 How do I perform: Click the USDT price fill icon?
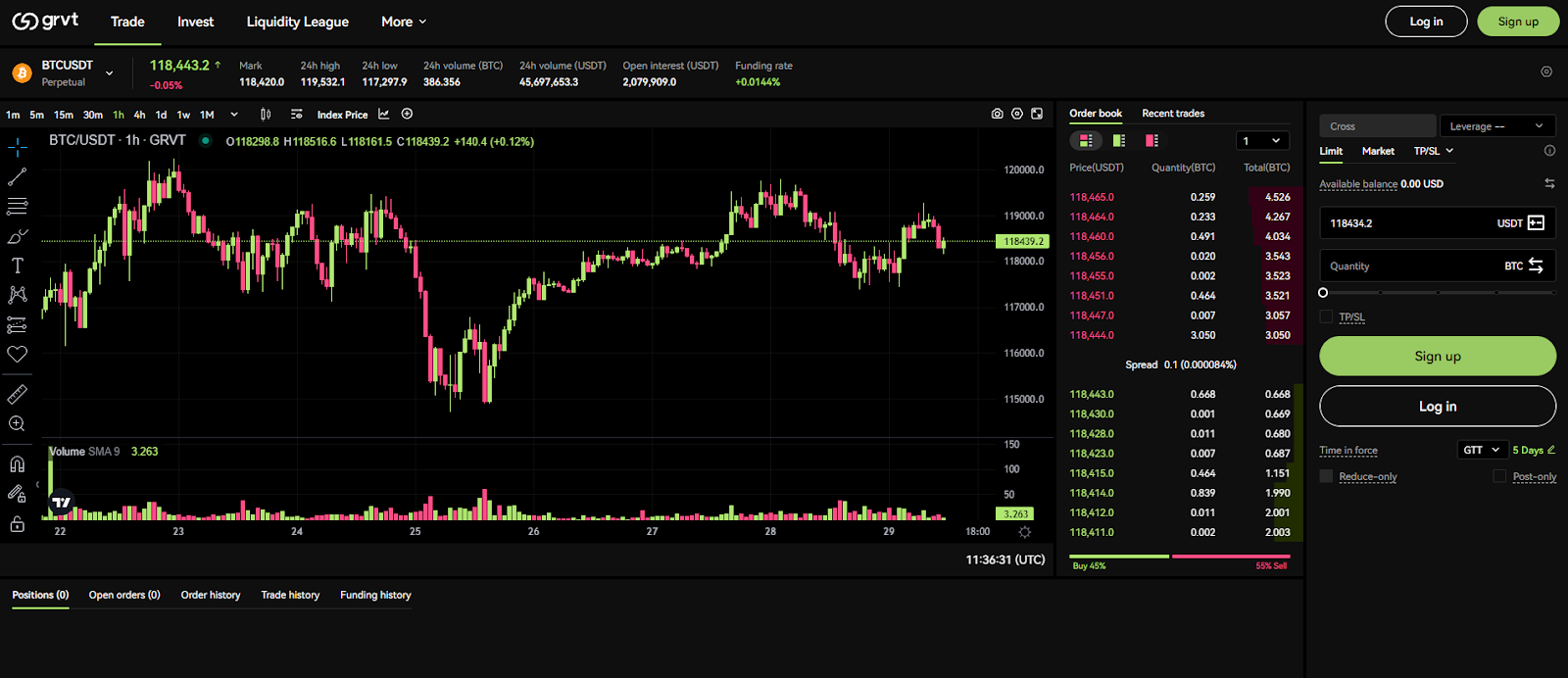pos(1536,222)
